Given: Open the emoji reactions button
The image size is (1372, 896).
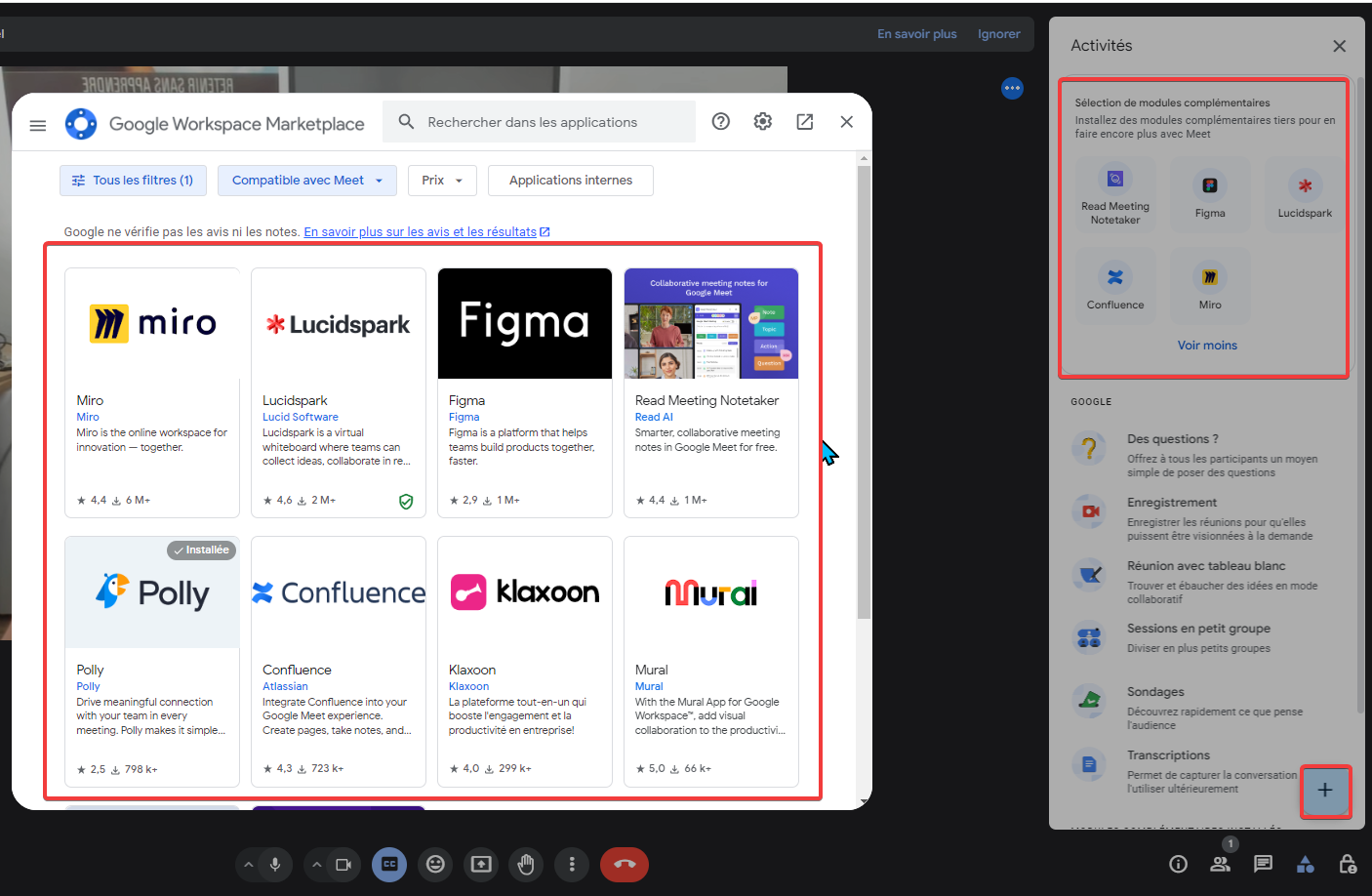Looking at the screenshot, I should click(x=435, y=865).
